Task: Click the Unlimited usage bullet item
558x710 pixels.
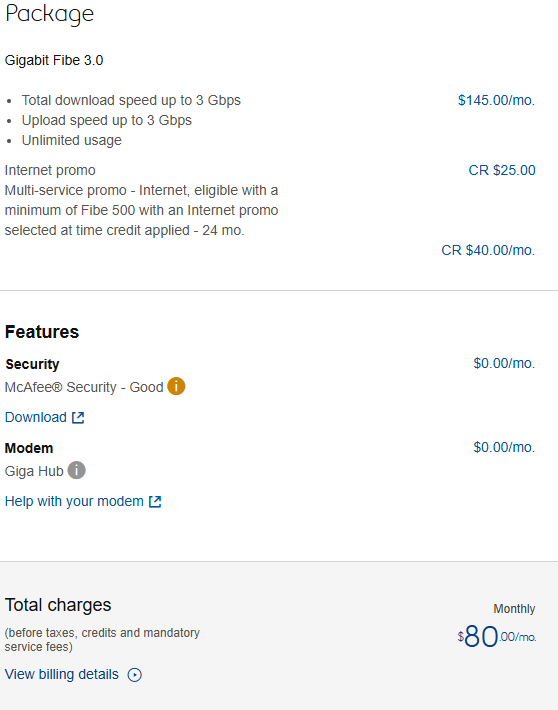Action: (x=72, y=140)
